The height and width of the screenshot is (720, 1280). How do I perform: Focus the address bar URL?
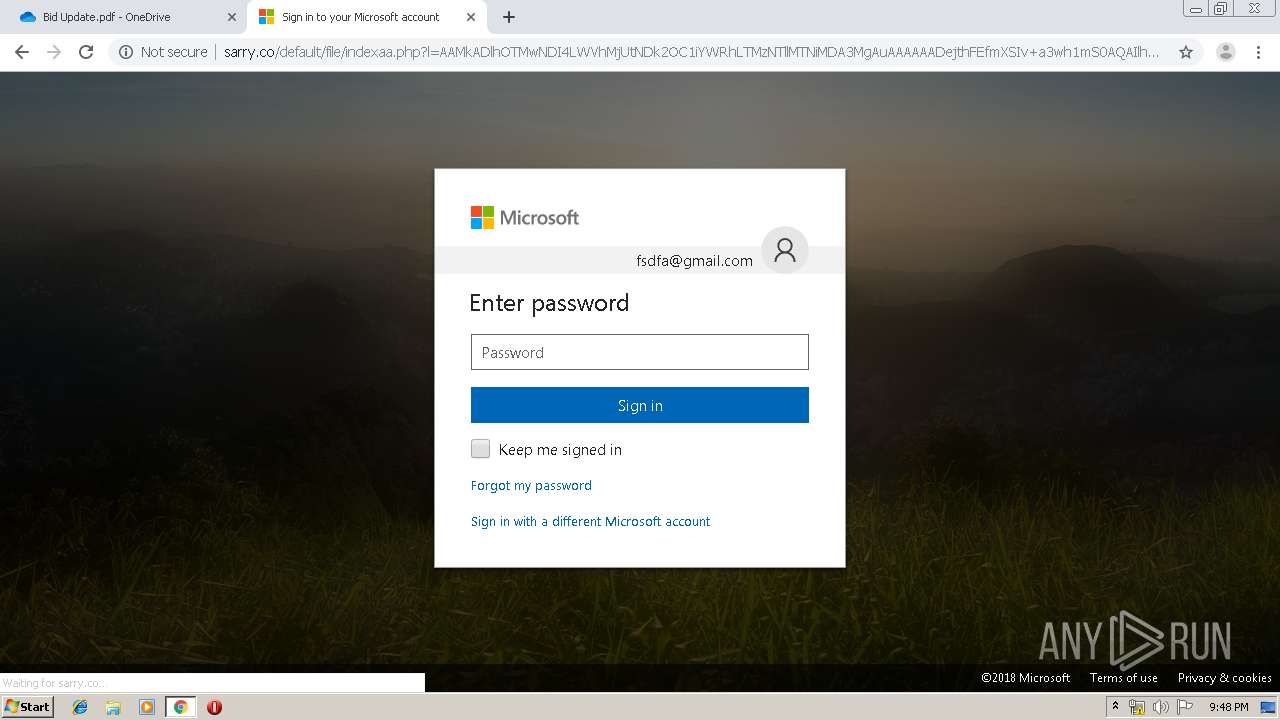tap(691, 52)
